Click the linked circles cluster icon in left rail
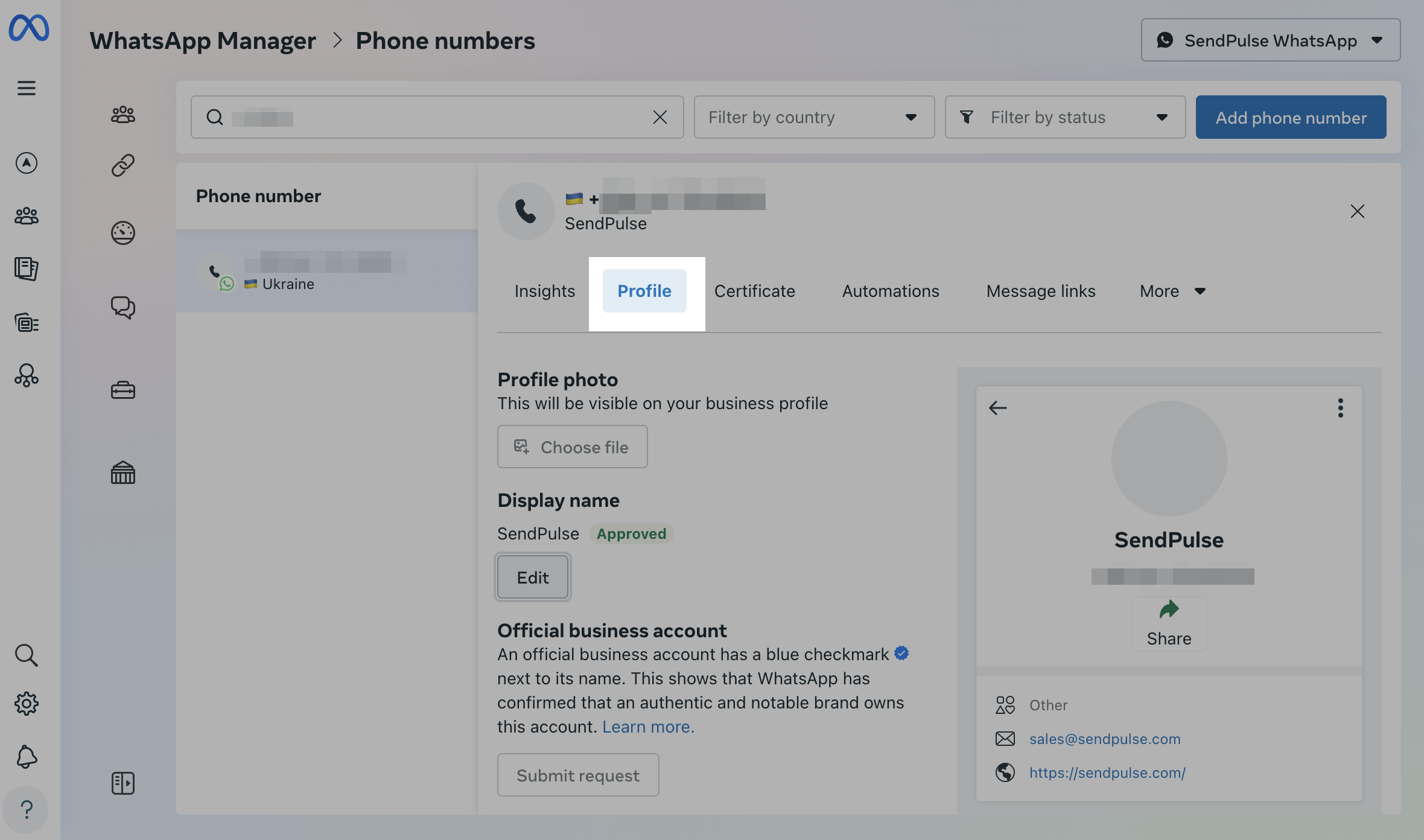The width and height of the screenshot is (1424, 840). (27, 375)
